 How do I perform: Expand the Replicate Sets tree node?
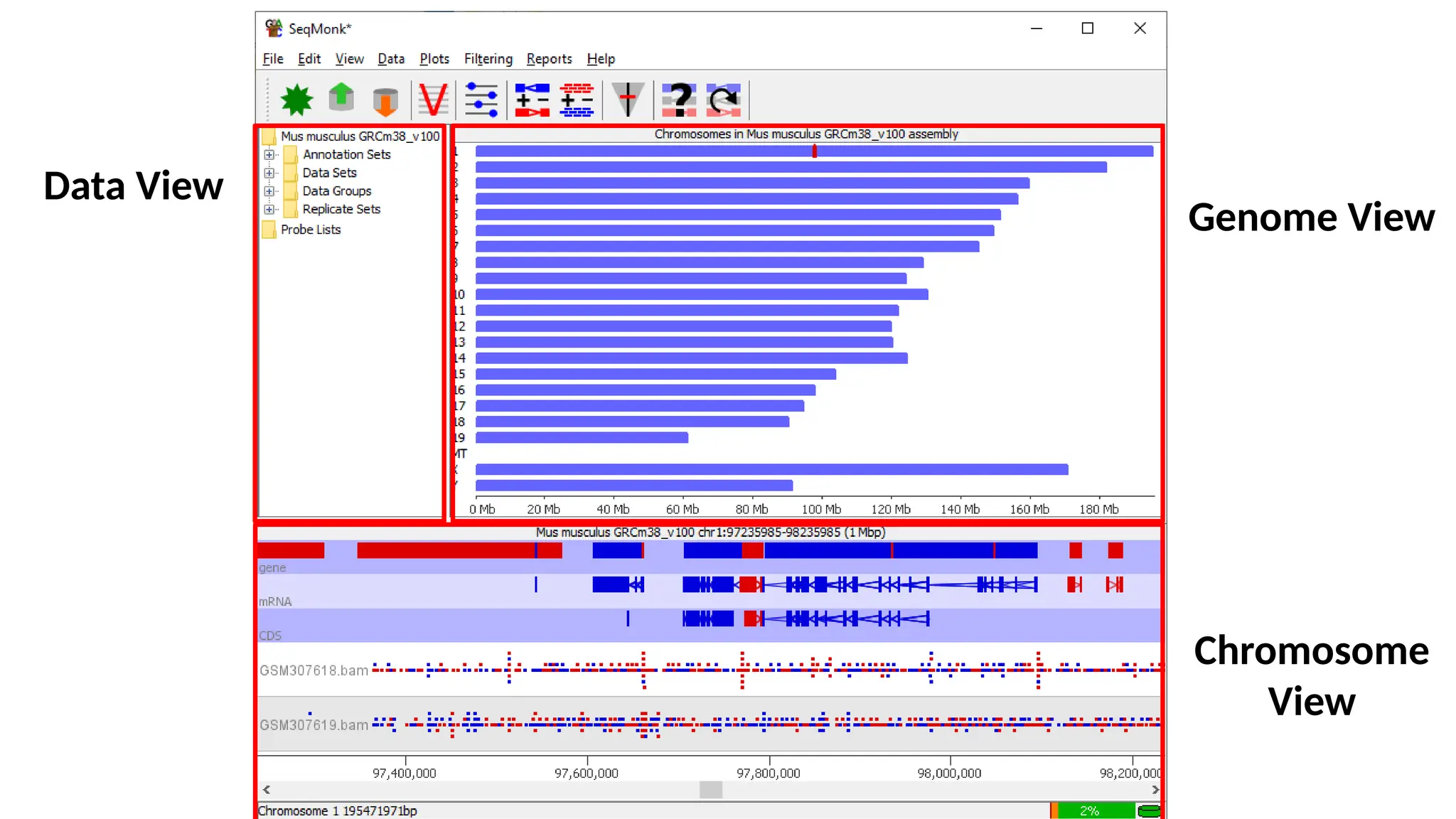[x=269, y=209]
